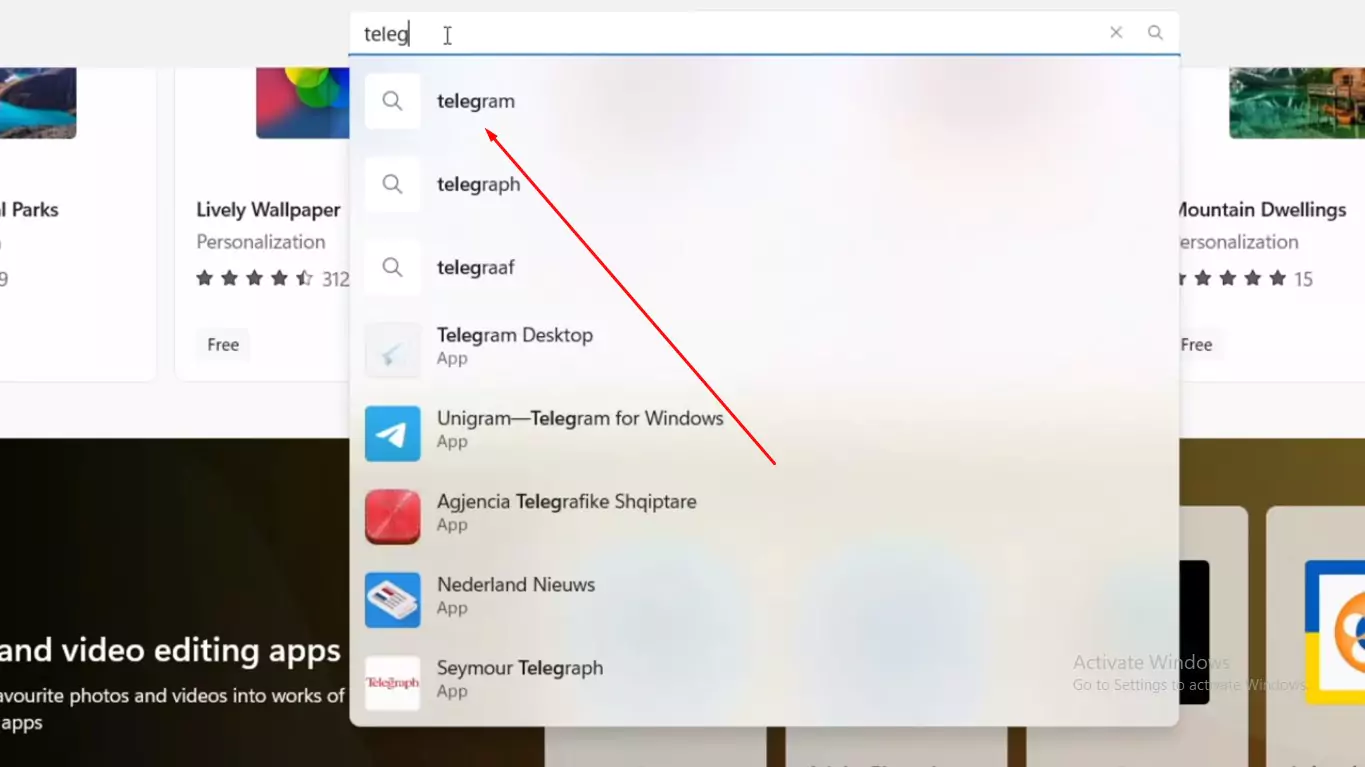
Task: Open the Mountain Dwellings theme card
Action: click(1272, 225)
